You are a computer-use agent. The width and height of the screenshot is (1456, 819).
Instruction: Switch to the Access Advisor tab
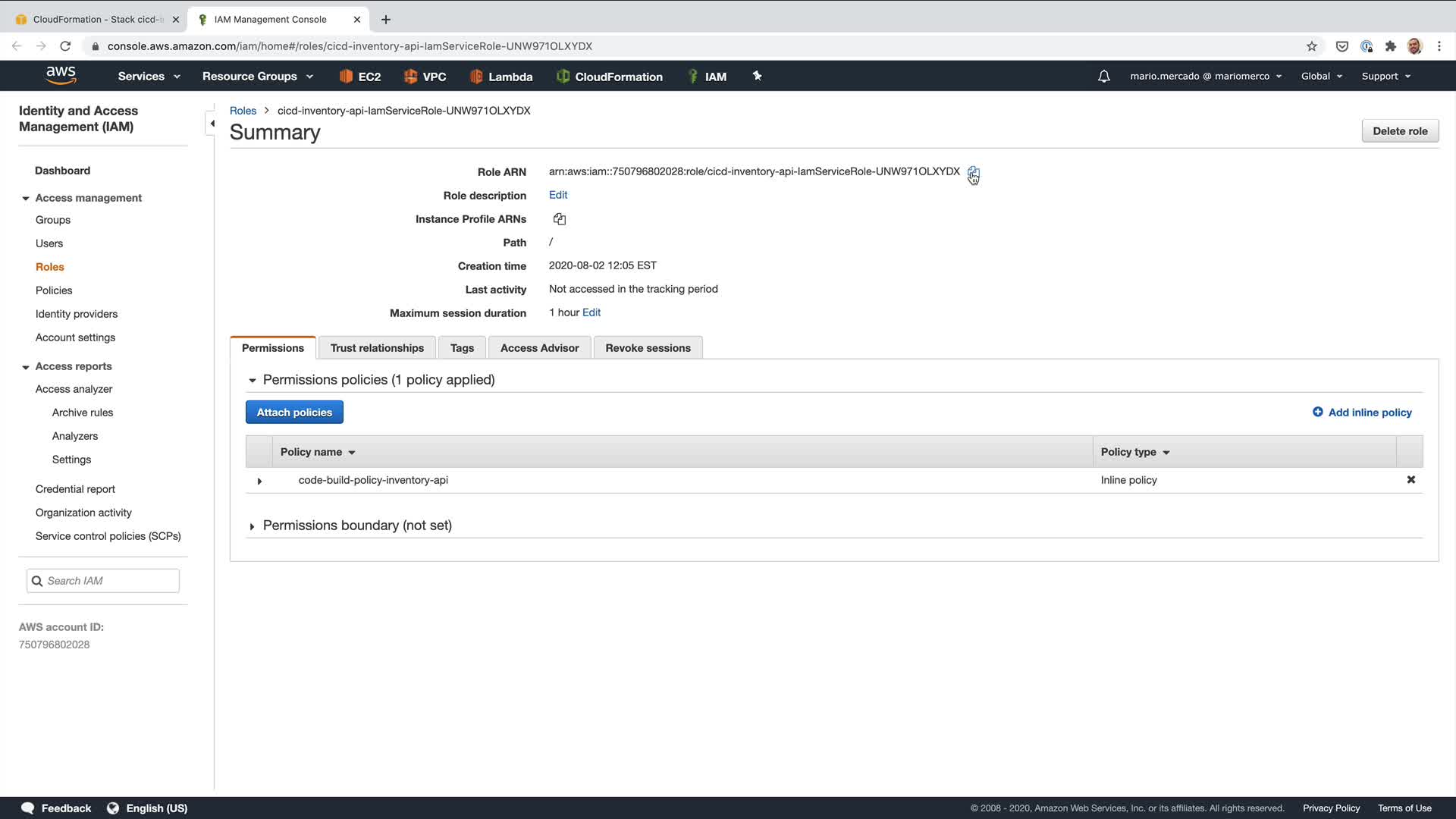pos(539,348)
